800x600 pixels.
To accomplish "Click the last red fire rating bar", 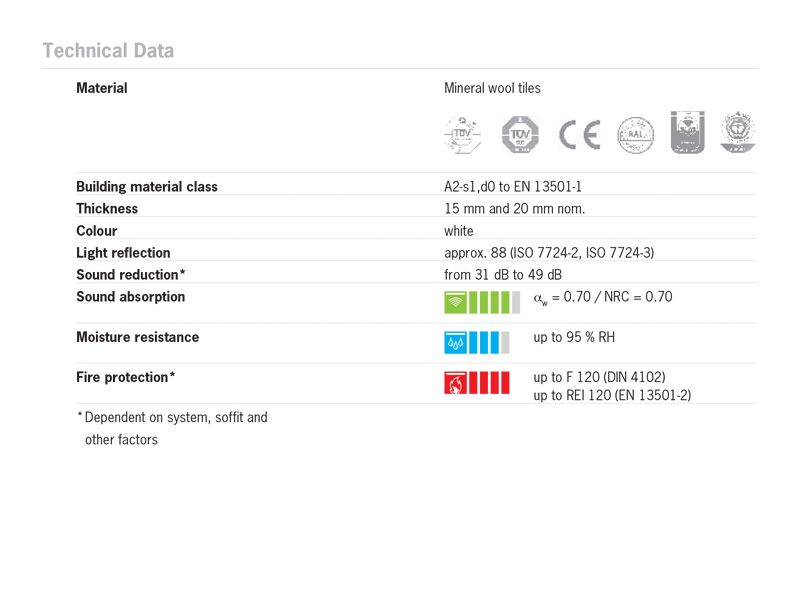I will pos(505,382).
